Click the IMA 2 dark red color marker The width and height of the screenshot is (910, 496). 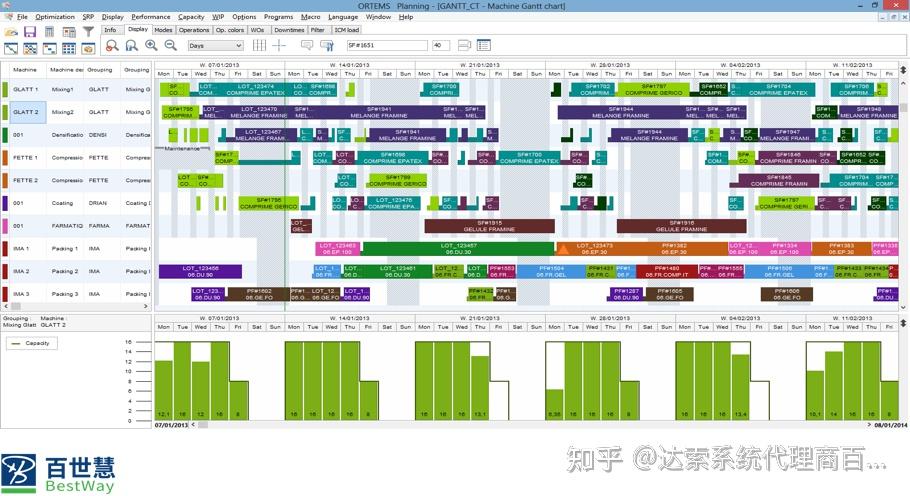click(x=5, y=271)
